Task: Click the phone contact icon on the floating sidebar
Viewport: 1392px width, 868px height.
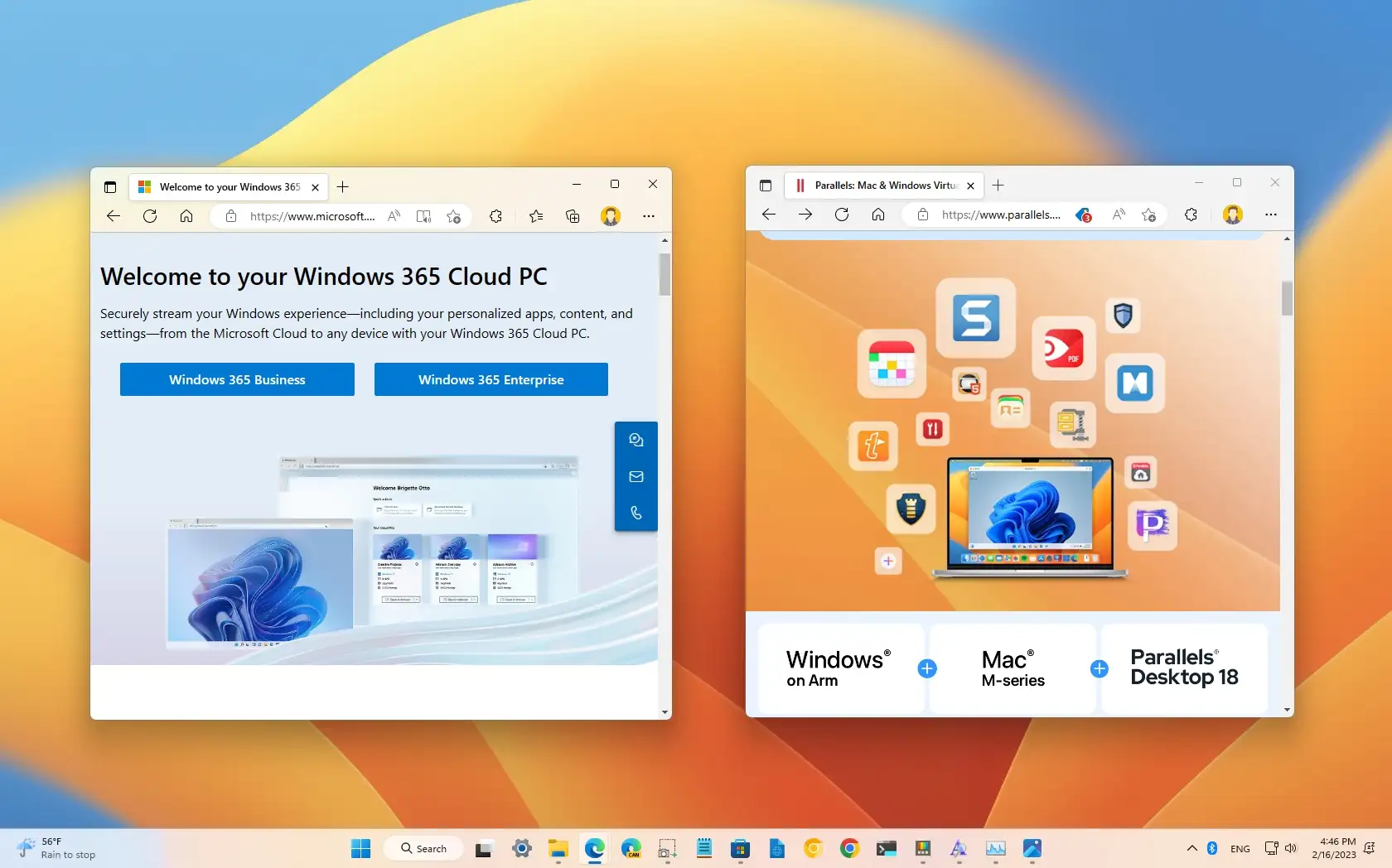Action: (636, 513)
